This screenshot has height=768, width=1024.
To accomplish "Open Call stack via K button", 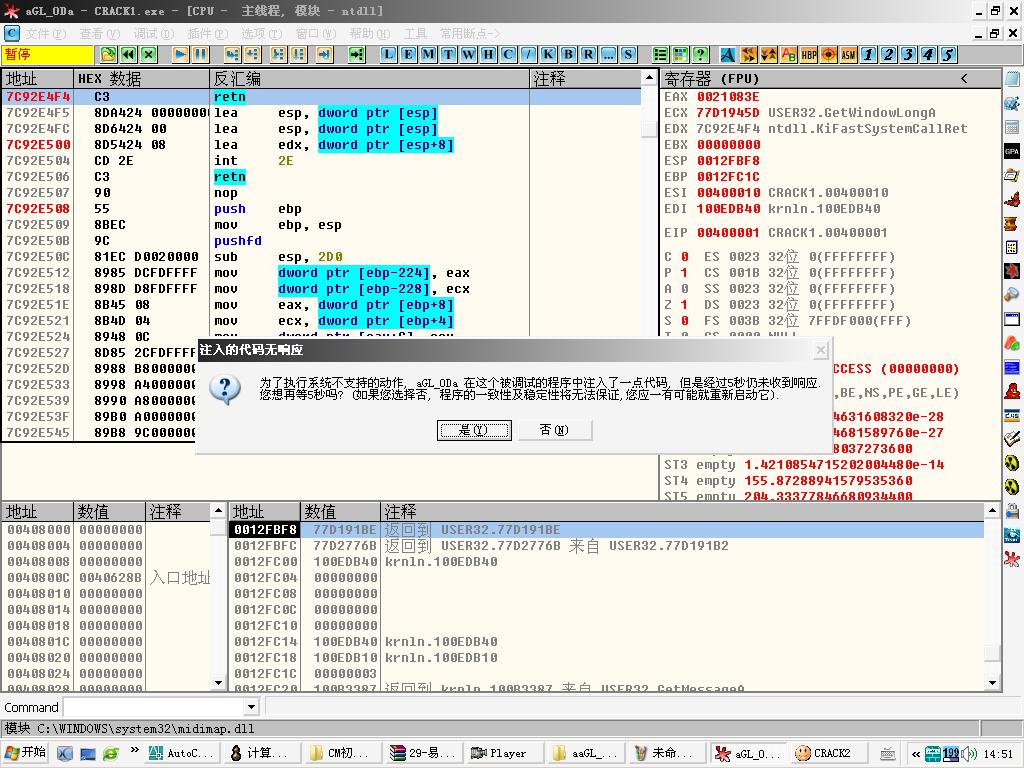I will coord(548,54).
